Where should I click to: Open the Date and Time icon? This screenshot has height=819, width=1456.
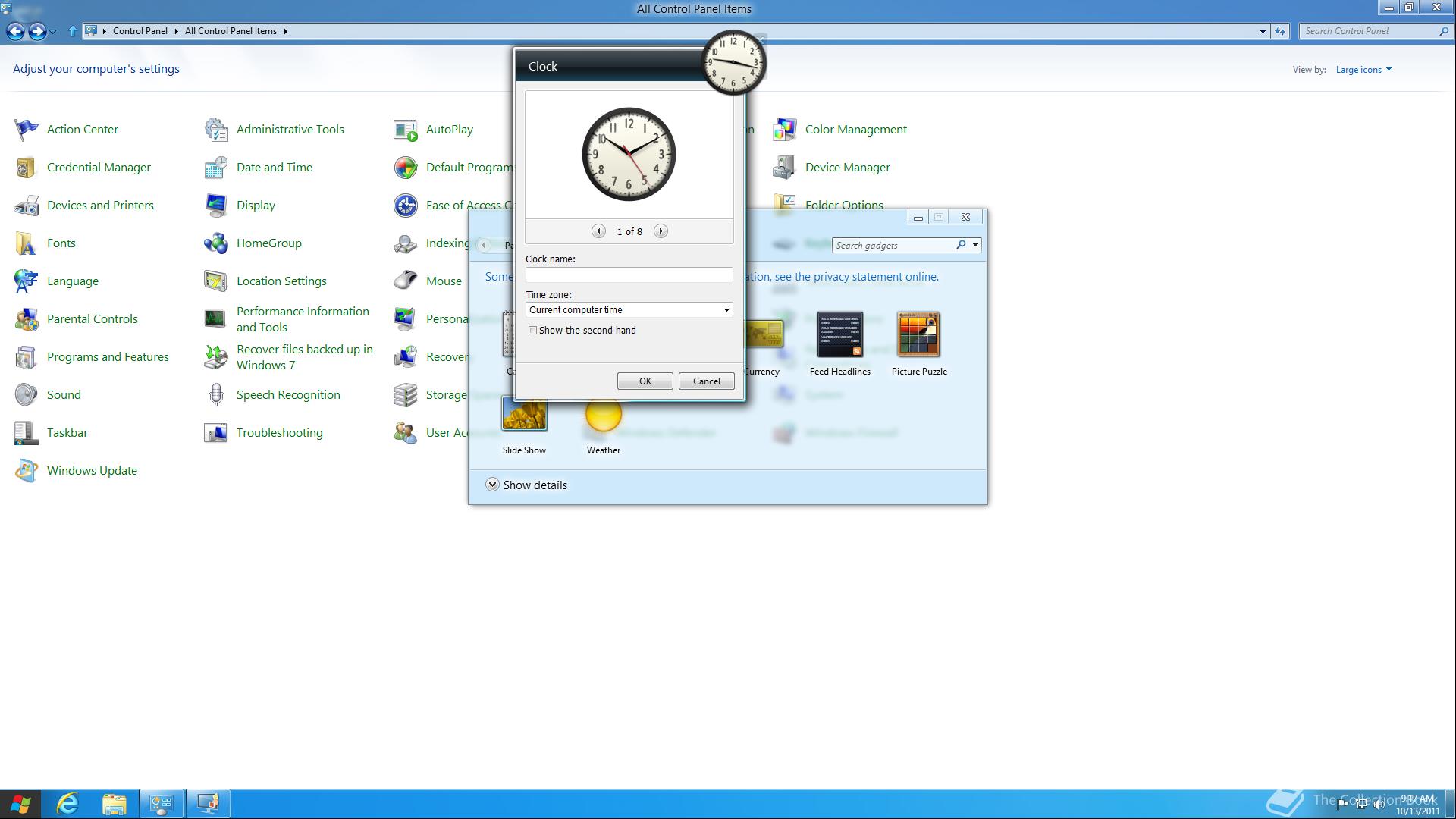click(x=216, y=168)
